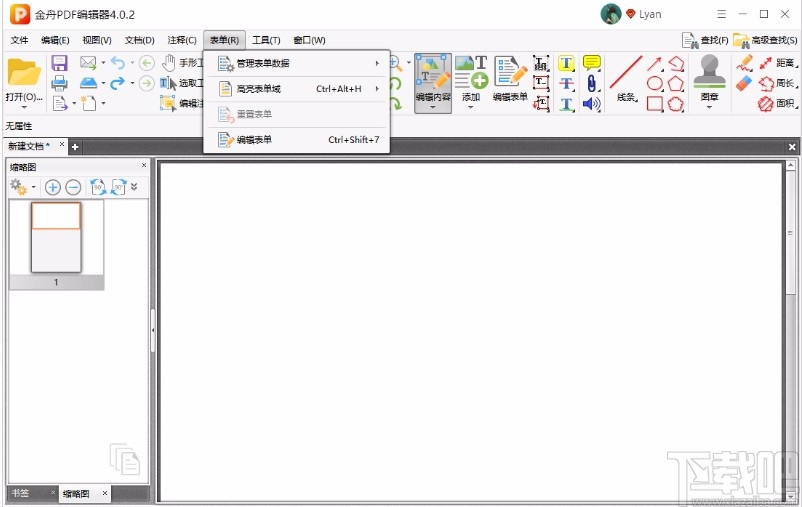
Task: Rotate thumbnail page clockwise 90 degrees
Action: click(119, 187)
